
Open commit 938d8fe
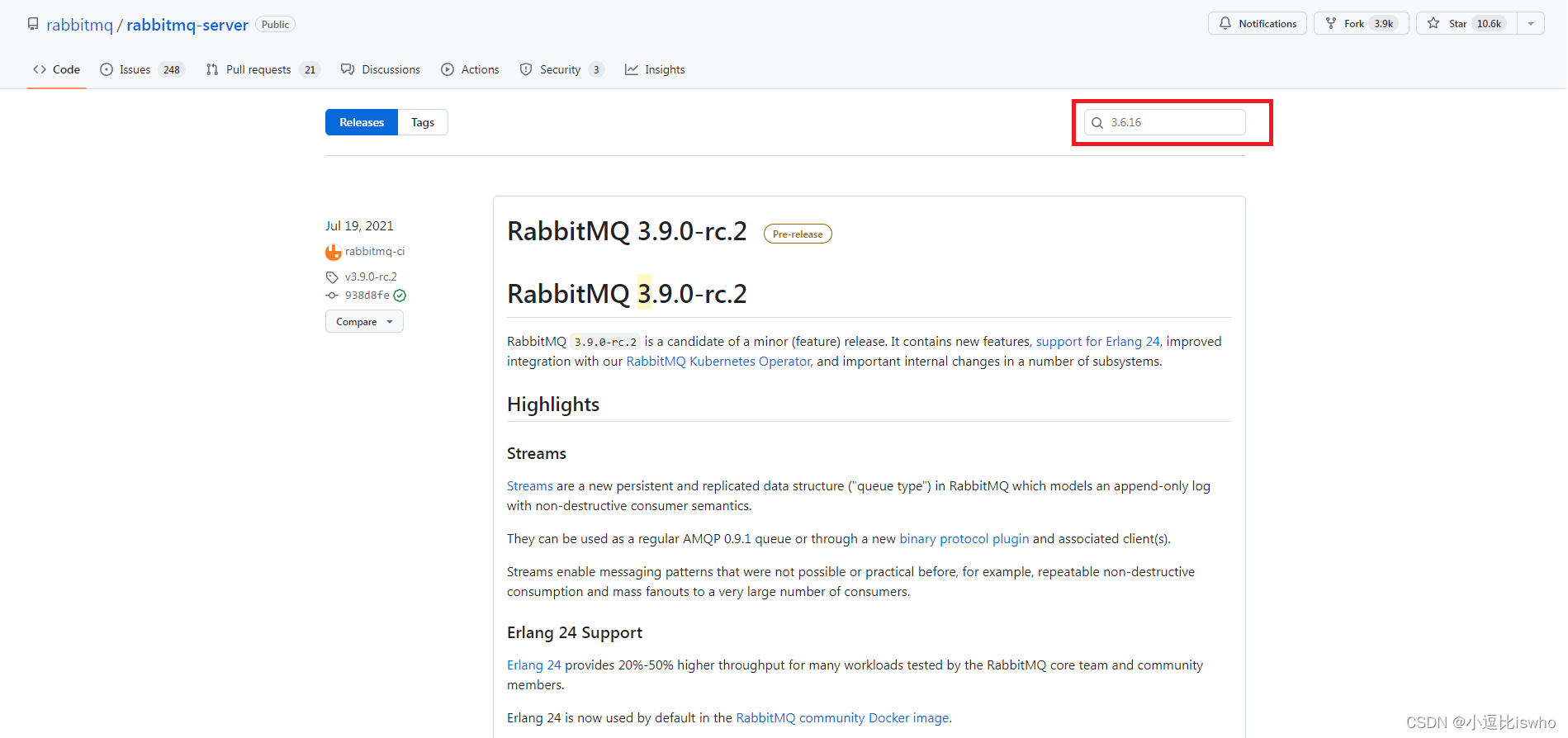pos(367,295)
